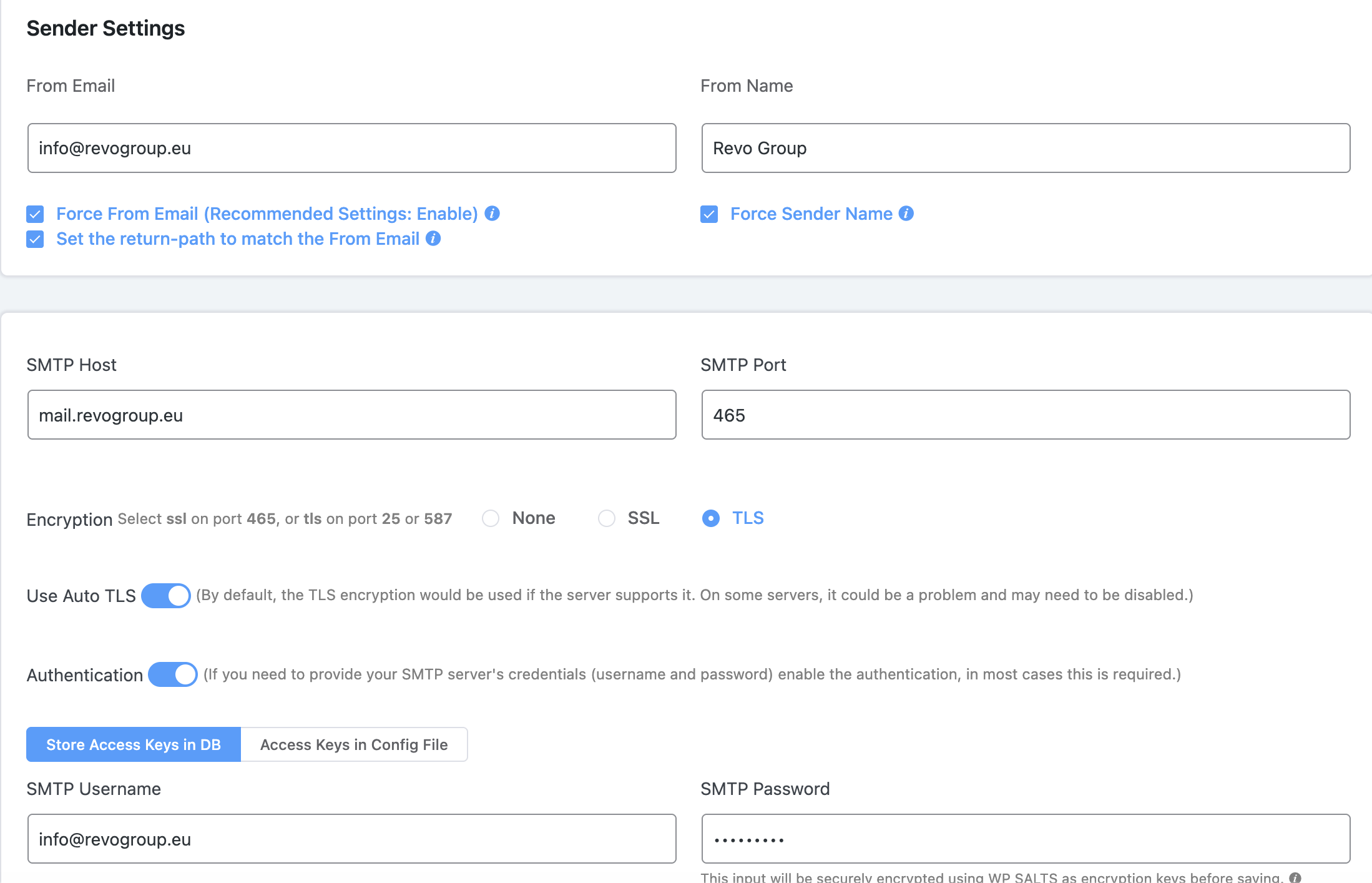This screenshot has height=883, width=1372.
Task: Toggle the return-path match checkbox
Action: coord(35,239)
